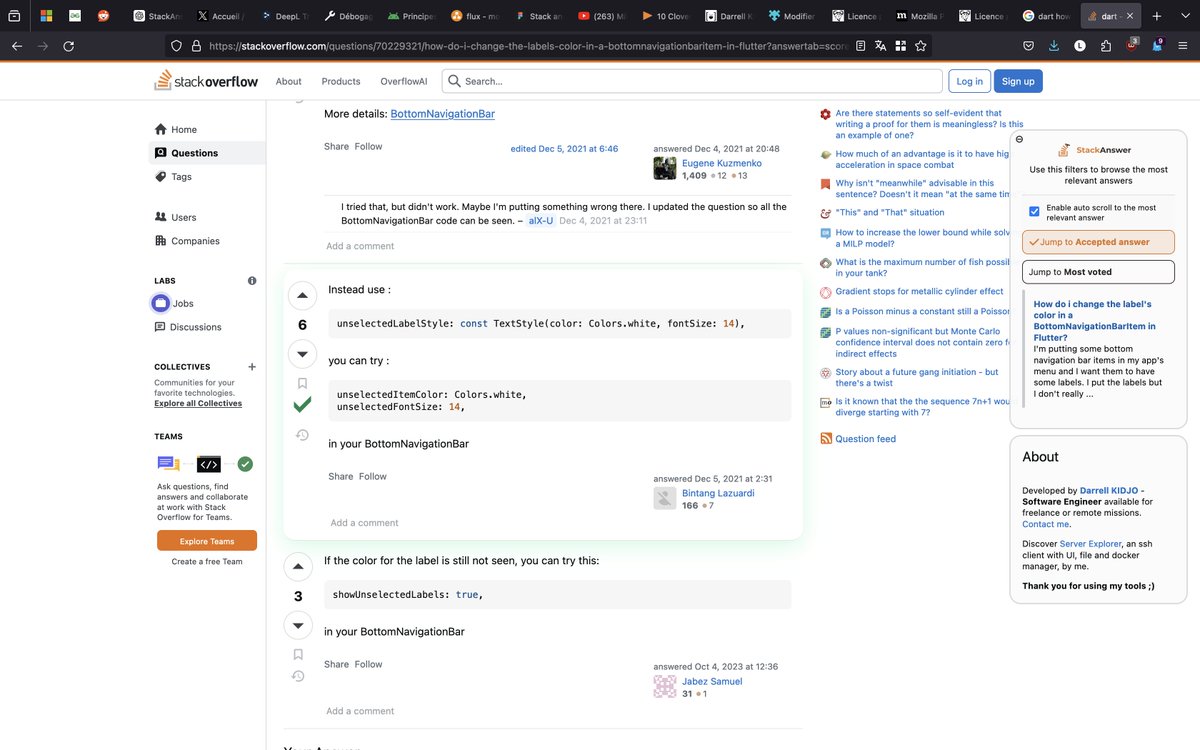Open the BottomNavigationBar documentation link

coord(442,114)
